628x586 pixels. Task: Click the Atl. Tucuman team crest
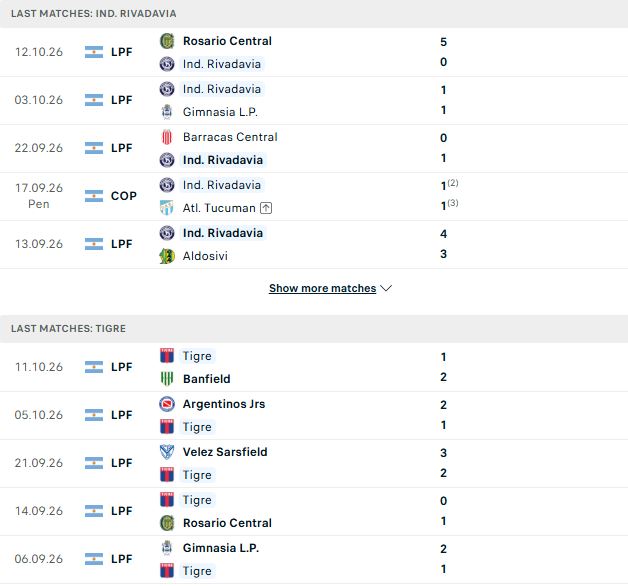pyautogui.click(x=167, y=208)
